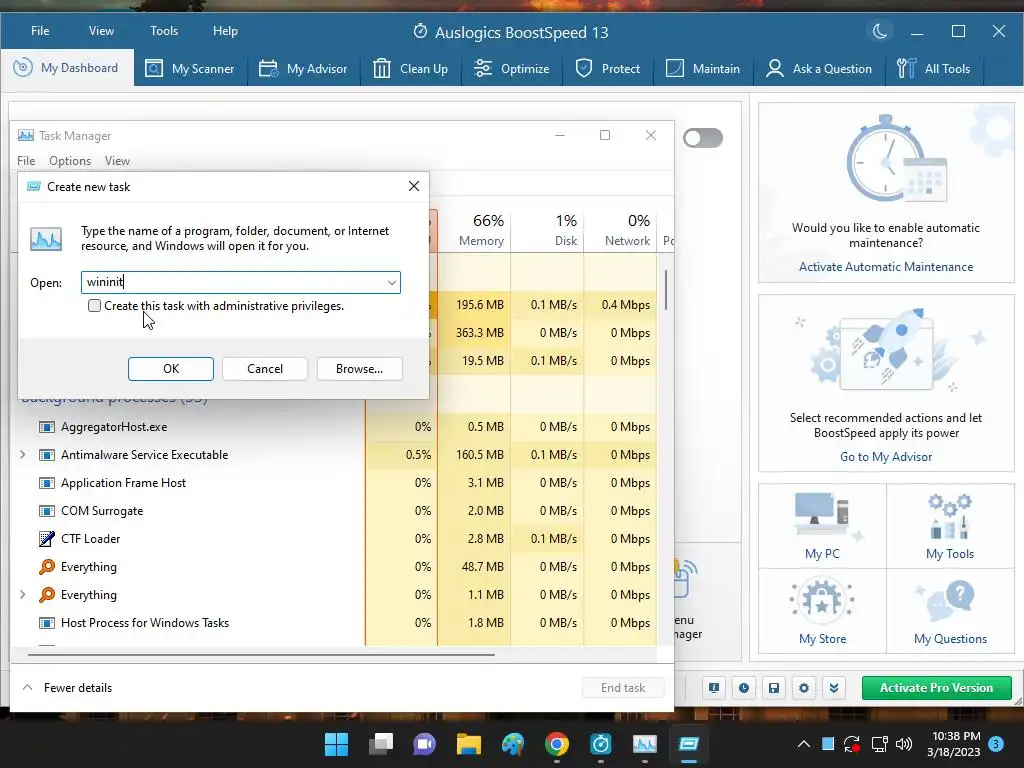Open Google Chrome from taskbar
The image size is (1024, 768).
[556, 744]
